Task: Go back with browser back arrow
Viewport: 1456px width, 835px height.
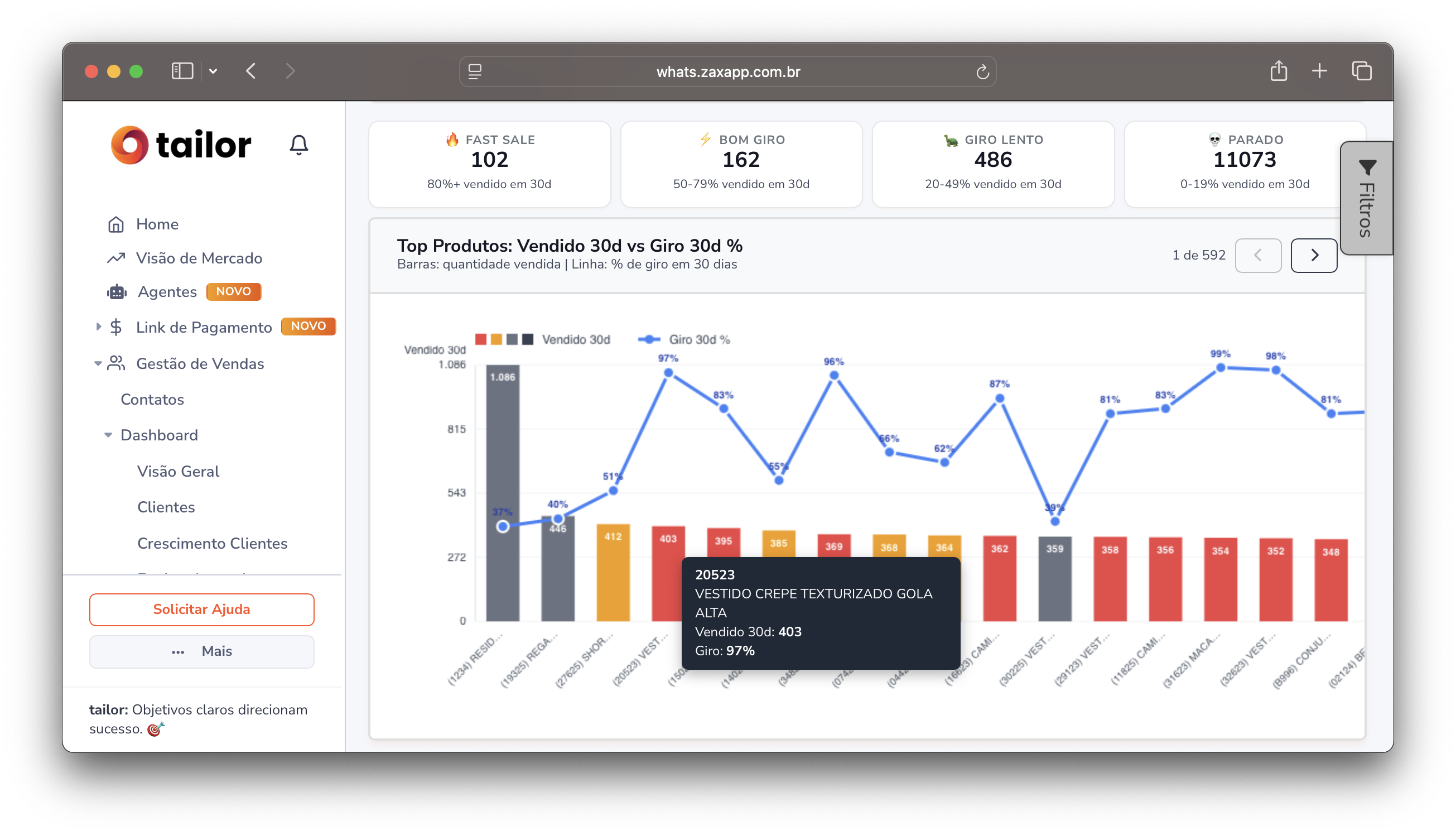Action: [251, 71]
